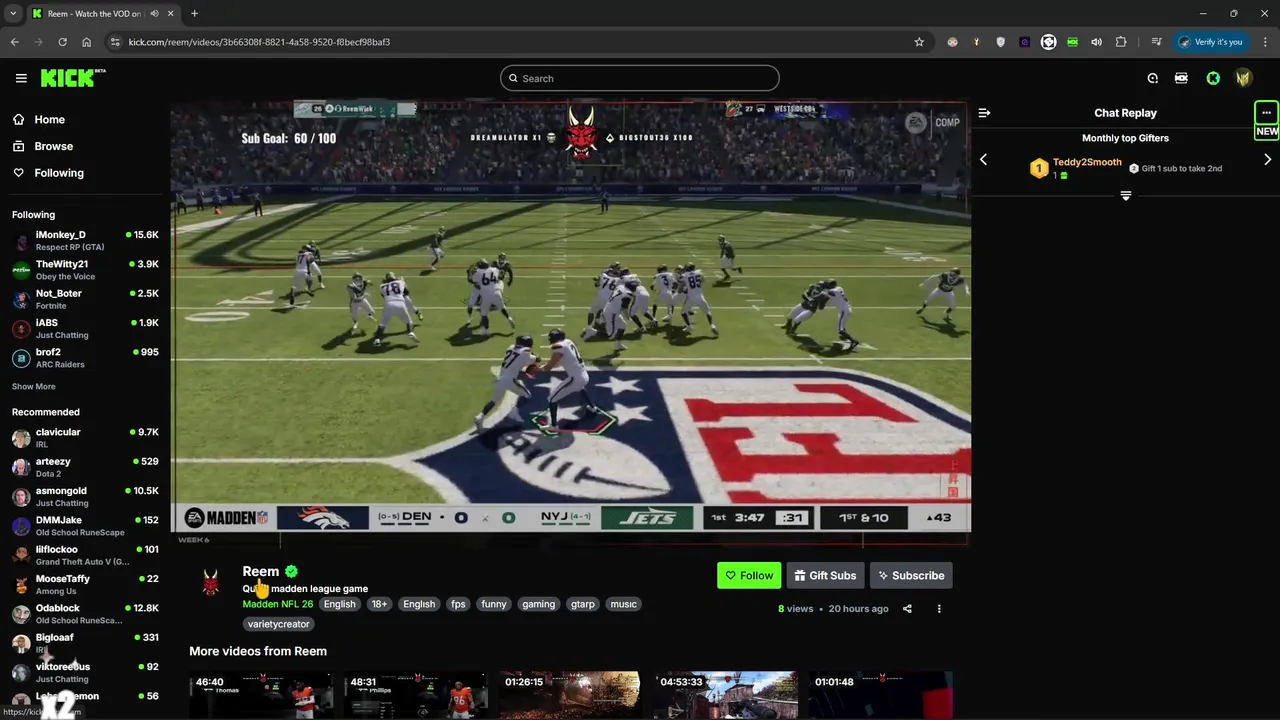Select the fps tag

click(458, 604)
